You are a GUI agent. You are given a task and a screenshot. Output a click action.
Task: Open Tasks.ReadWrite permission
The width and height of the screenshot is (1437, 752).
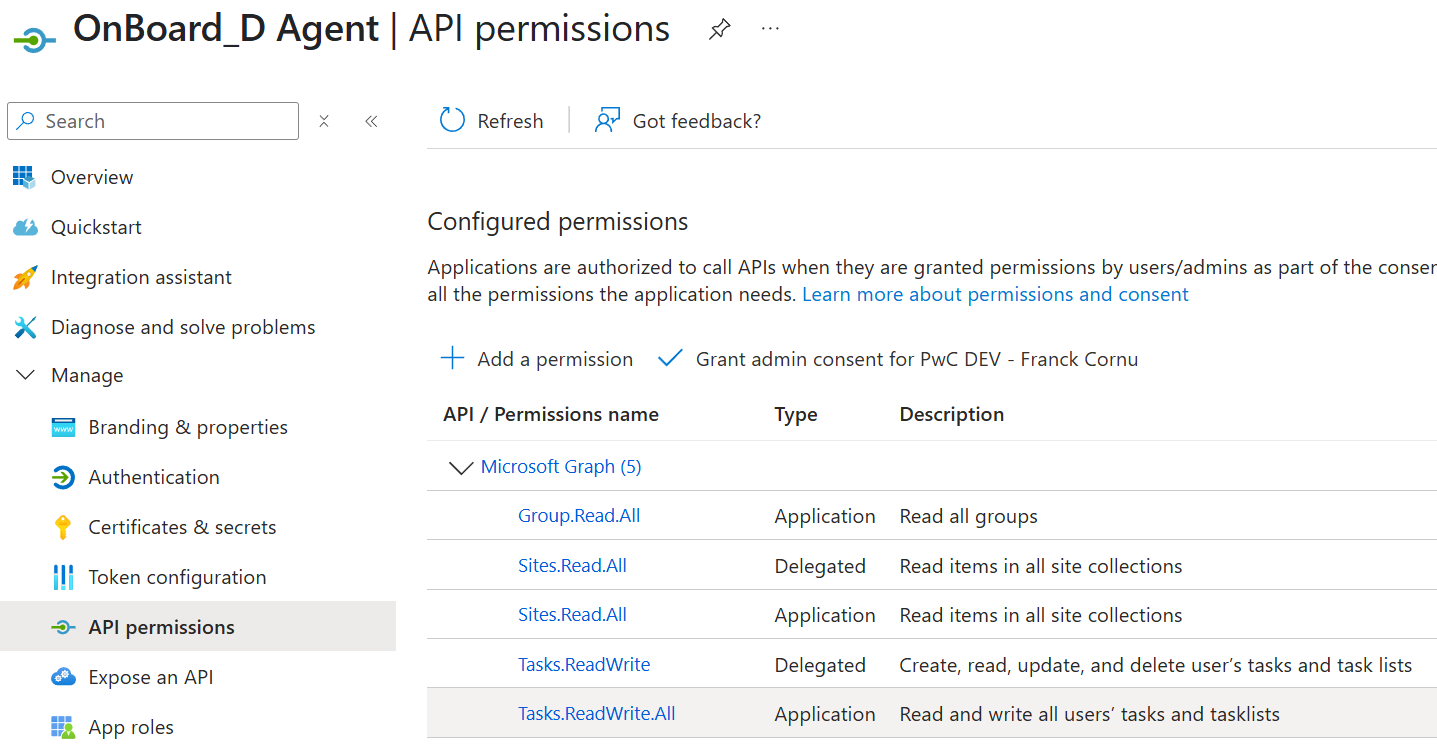(584, 665)
